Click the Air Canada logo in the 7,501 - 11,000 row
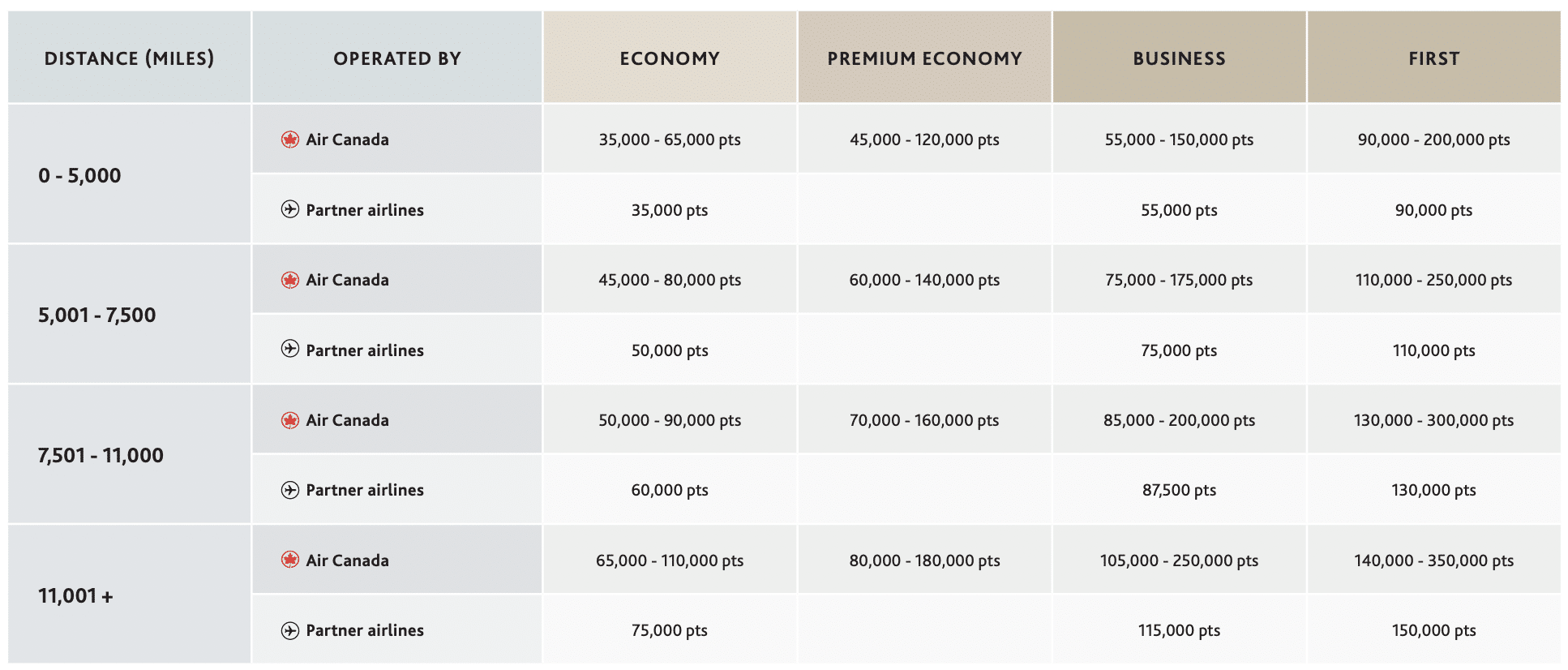Screen dimensions: 1568x670 (x=289, y=420)
